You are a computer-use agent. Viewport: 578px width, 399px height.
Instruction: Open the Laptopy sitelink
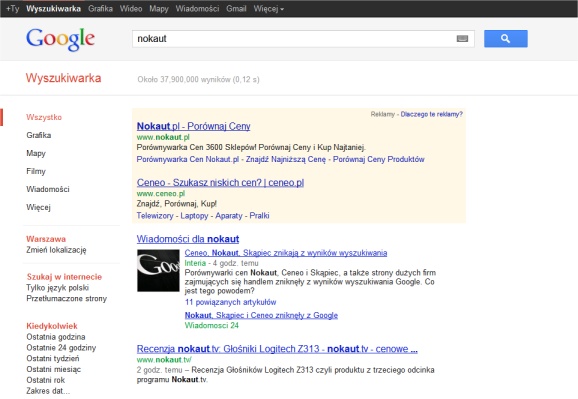pos(194,216)
